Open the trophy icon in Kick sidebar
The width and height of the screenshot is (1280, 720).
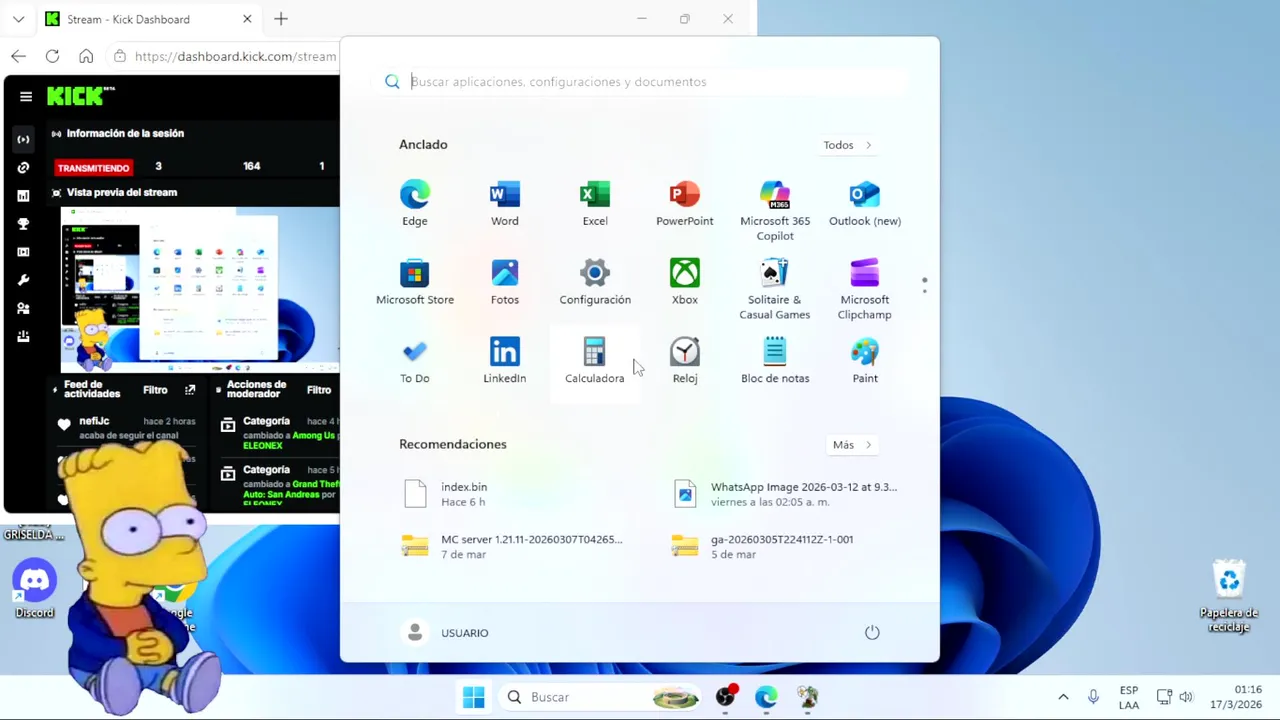23,224
